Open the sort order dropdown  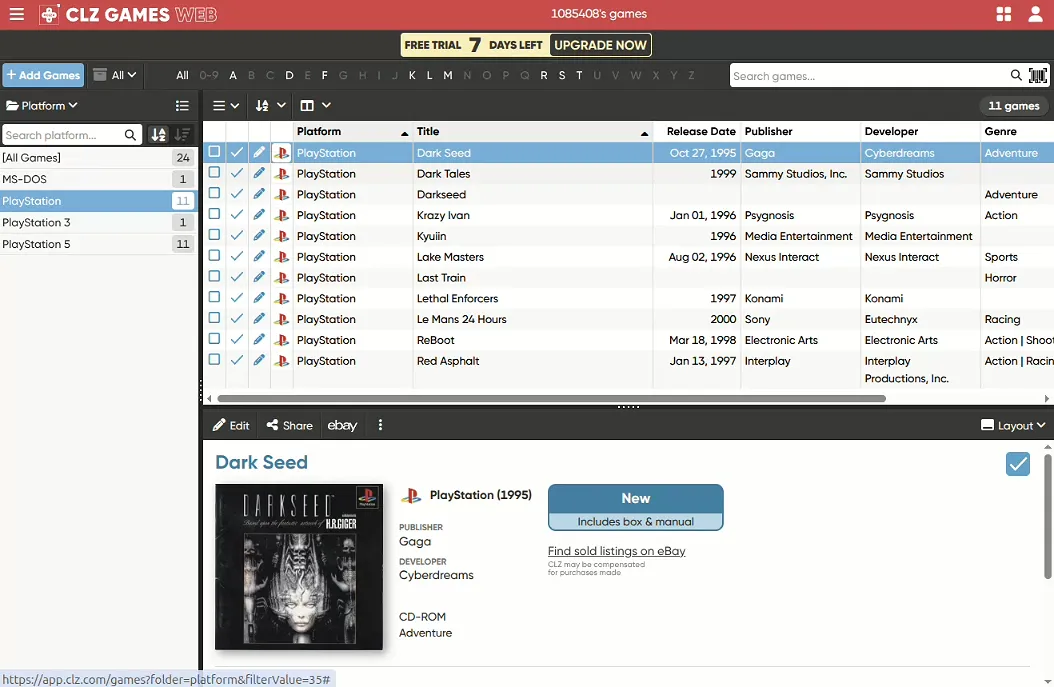270,106
